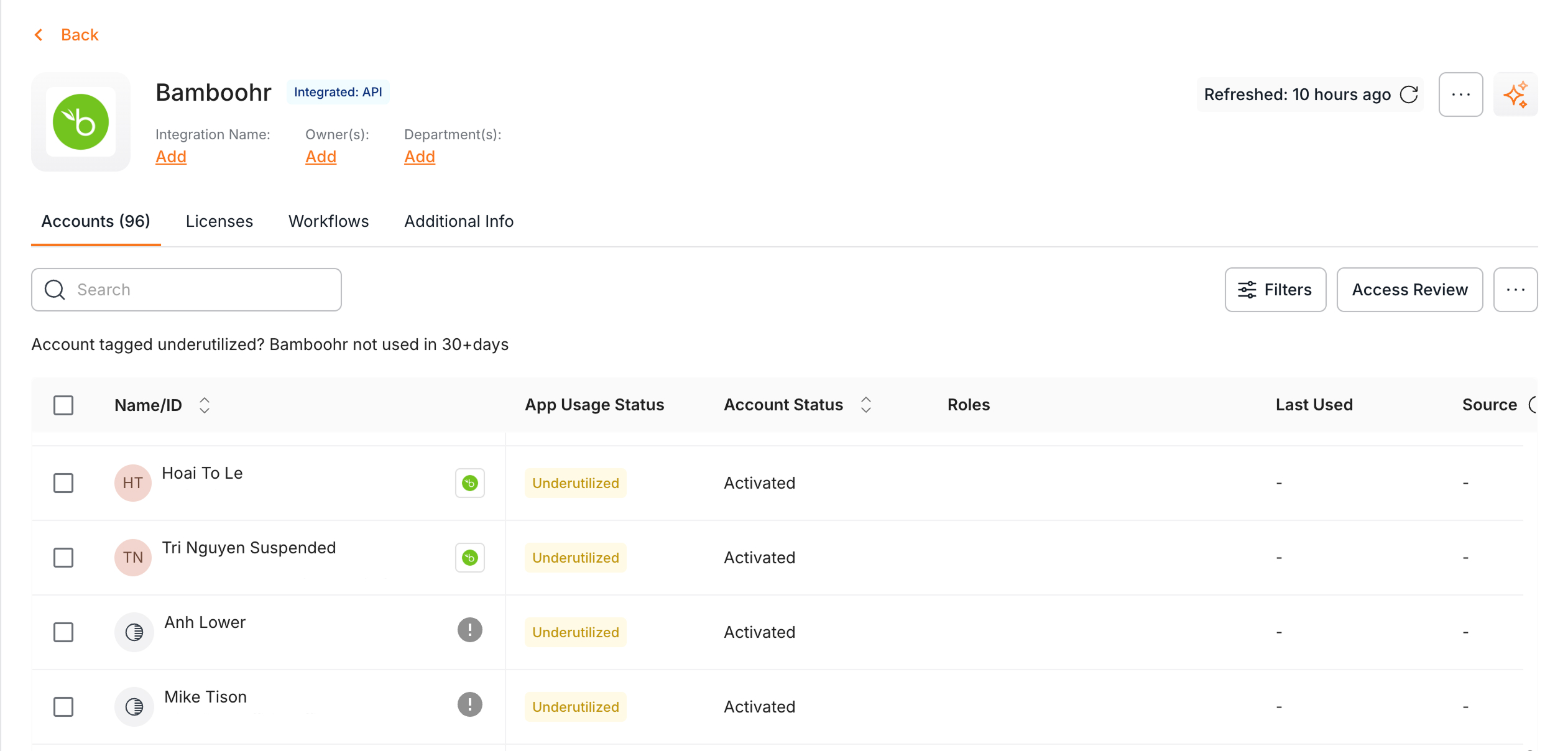Add an Integration Name

point(171,157)
